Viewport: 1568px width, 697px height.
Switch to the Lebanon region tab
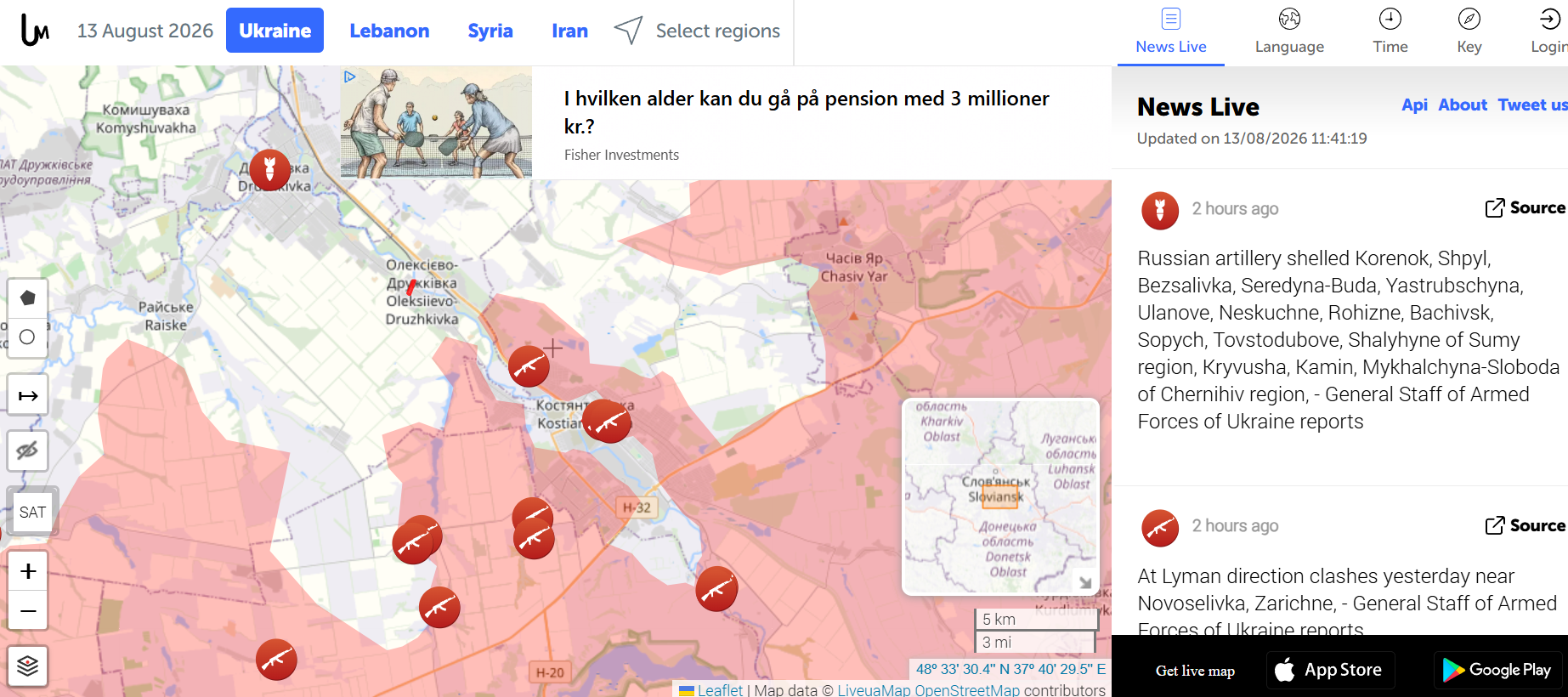pos(389,31)
